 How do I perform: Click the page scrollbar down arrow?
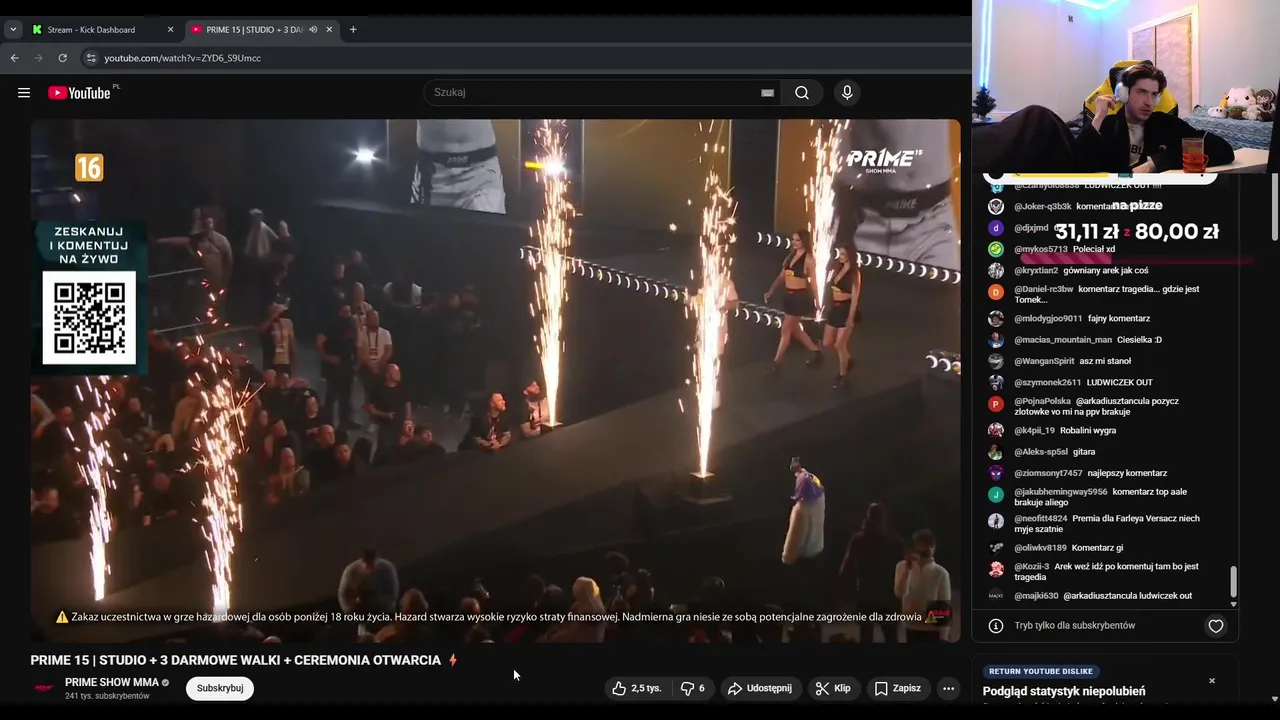(x=1274, y=698)
